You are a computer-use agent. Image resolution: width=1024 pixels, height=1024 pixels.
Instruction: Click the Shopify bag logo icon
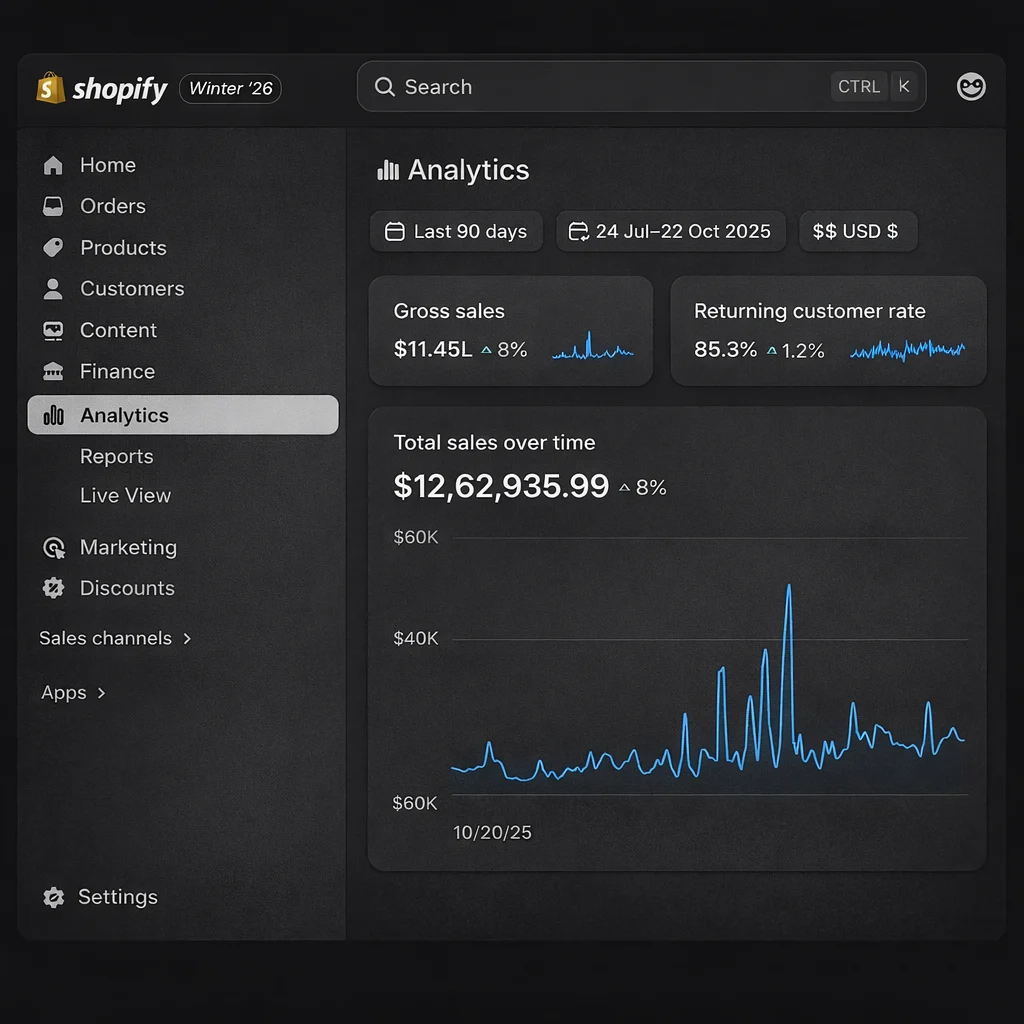pyautogui.click(x=50, y=88)
